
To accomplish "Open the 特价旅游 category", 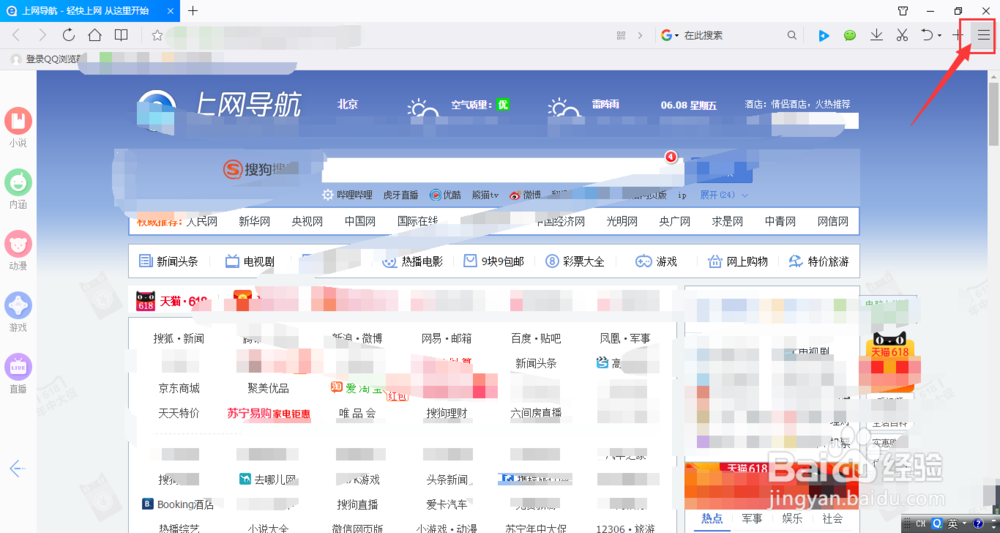I will 819,261.
